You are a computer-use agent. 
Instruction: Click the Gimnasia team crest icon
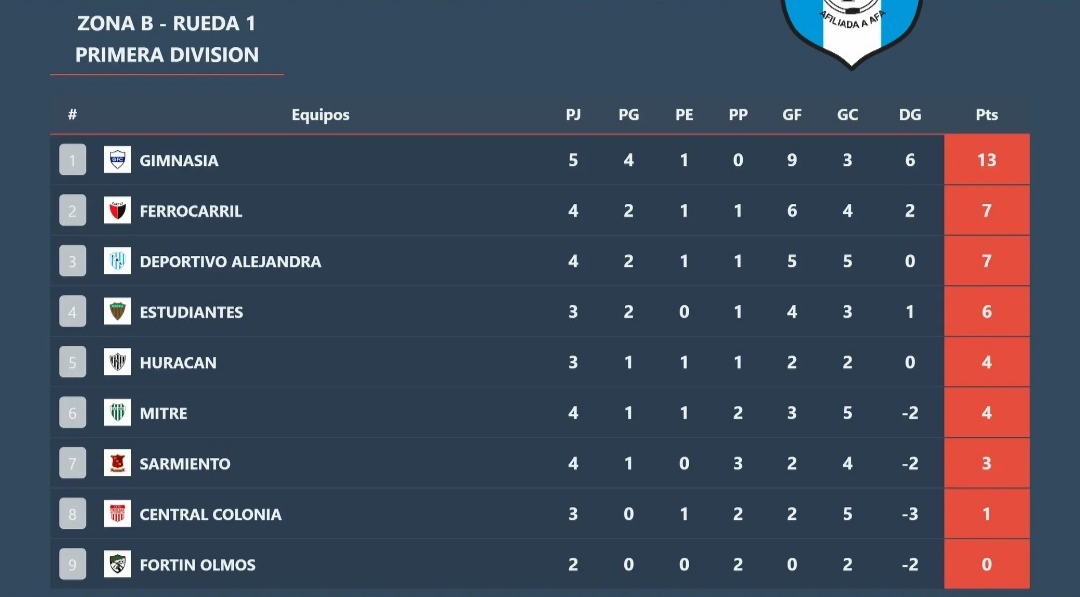pos(117,160)
